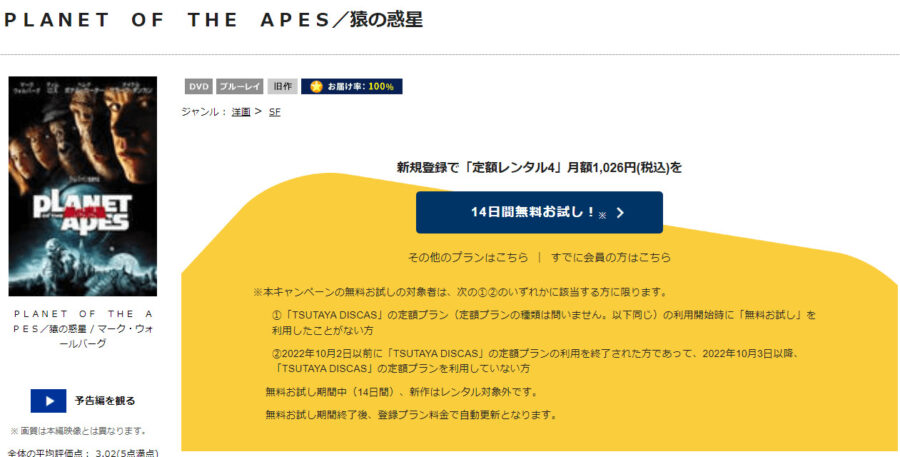Click the お届け率 100% star badge

[x=351, y=86]
